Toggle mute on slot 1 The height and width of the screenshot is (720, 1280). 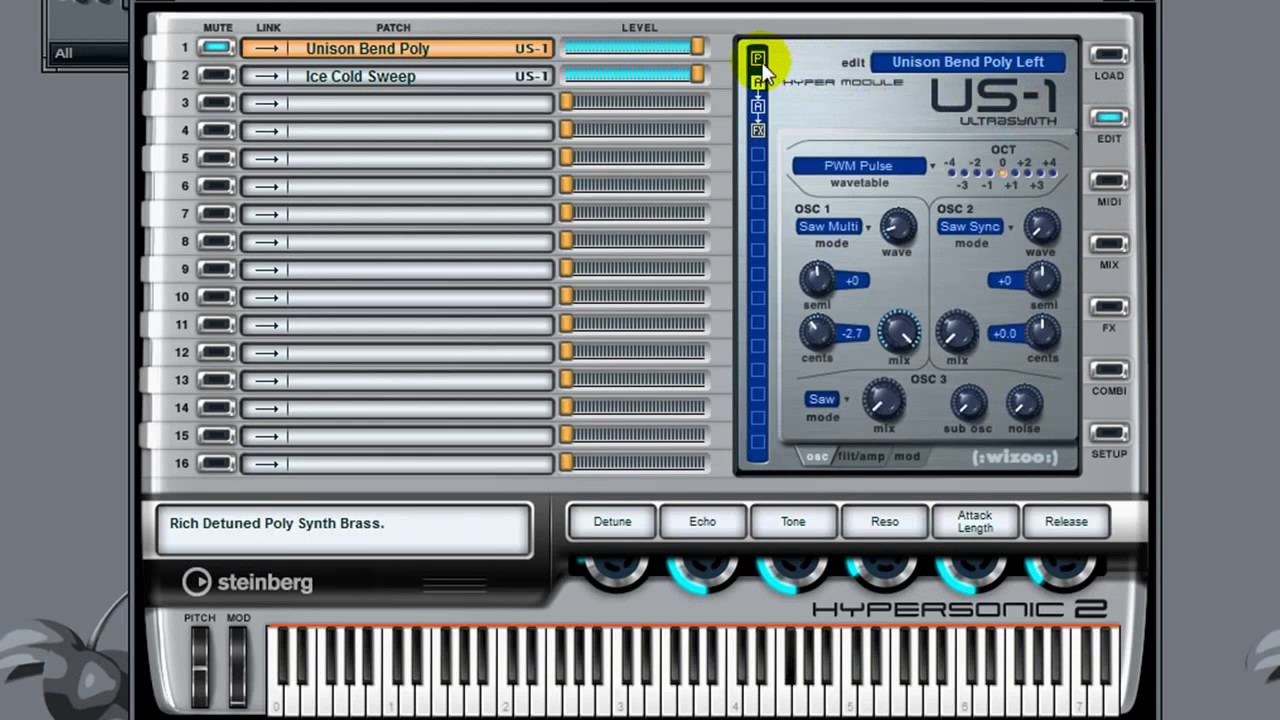(x=216, y=48)
